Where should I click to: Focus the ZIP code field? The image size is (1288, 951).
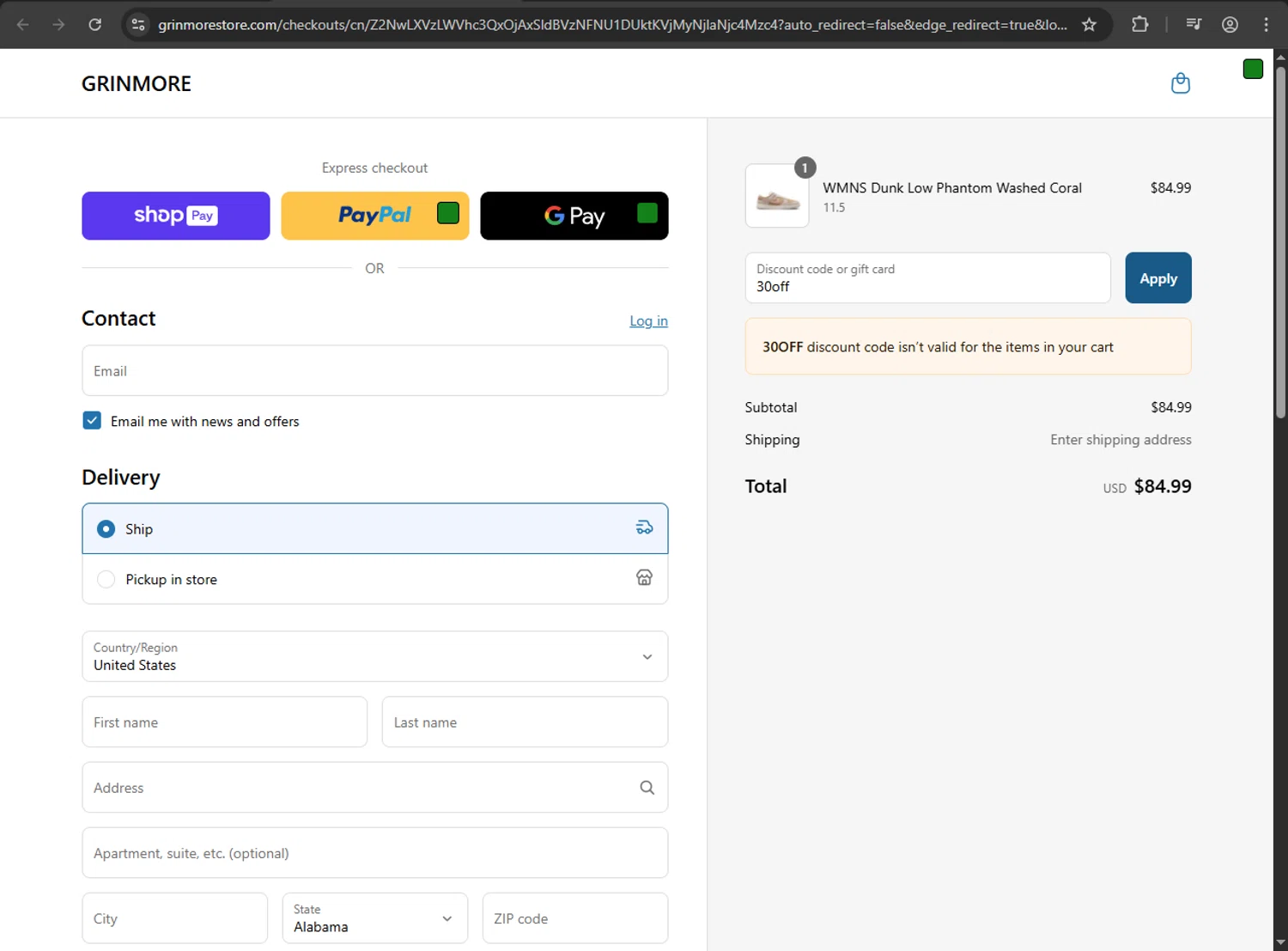click(575, 917)
